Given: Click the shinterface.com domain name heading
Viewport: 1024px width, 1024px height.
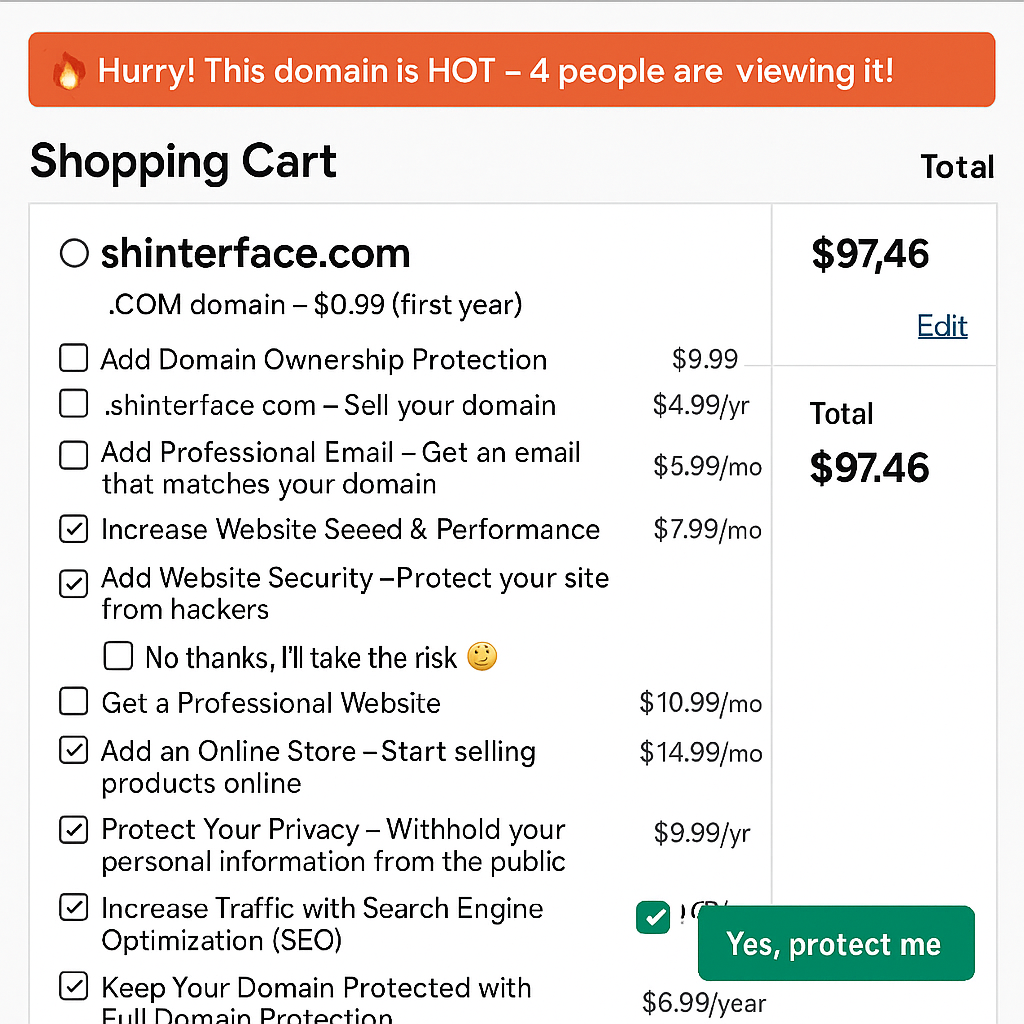Looking at the screenshot, I should pyautogui.click(x=255, y=253).
